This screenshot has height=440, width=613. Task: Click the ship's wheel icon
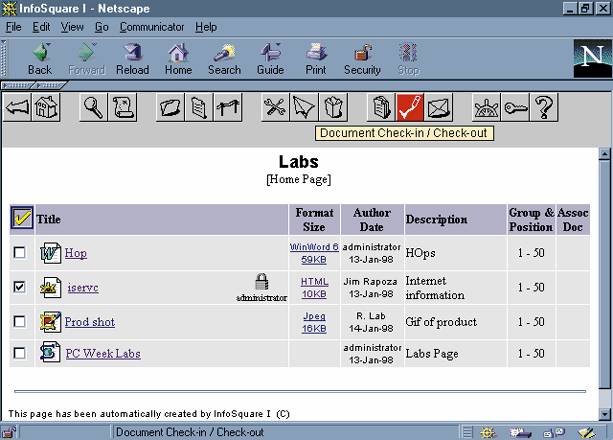[486, 107]
